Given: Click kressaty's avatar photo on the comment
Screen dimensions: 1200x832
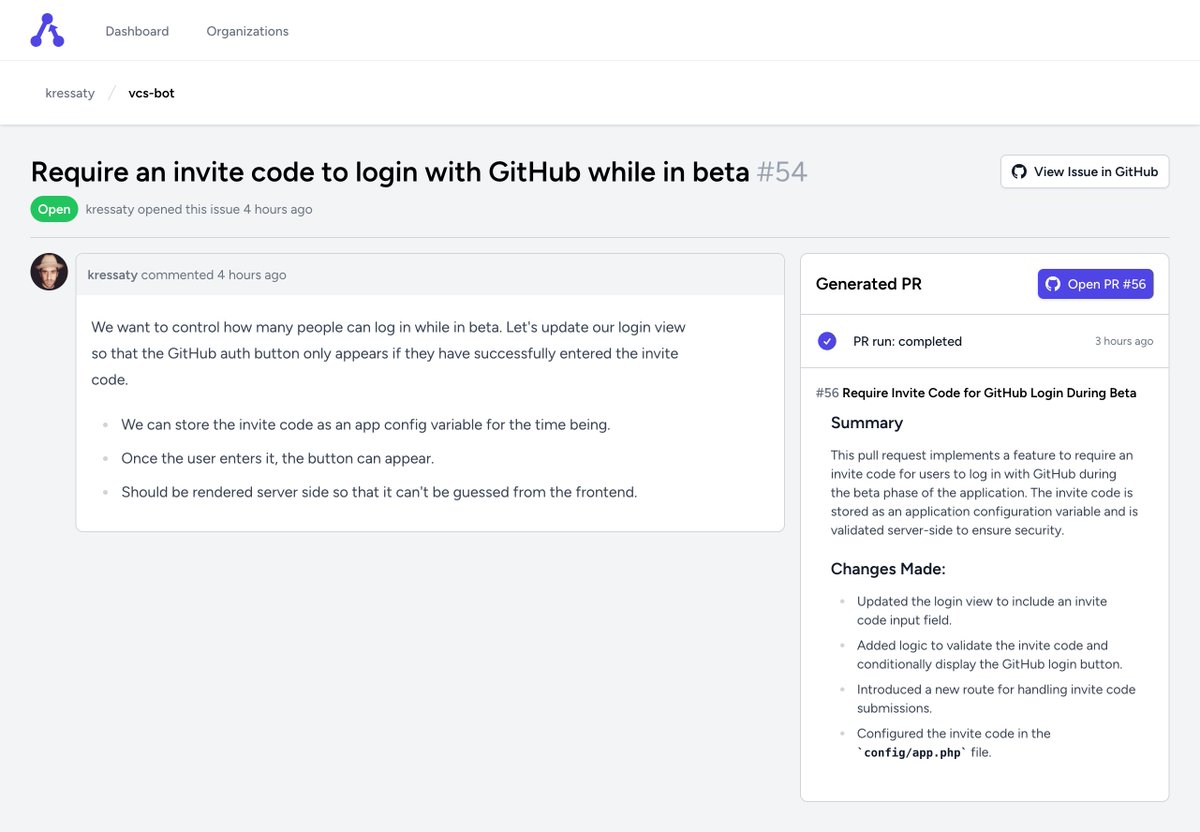Looking at the screenshot, I should tap(48, 271).
